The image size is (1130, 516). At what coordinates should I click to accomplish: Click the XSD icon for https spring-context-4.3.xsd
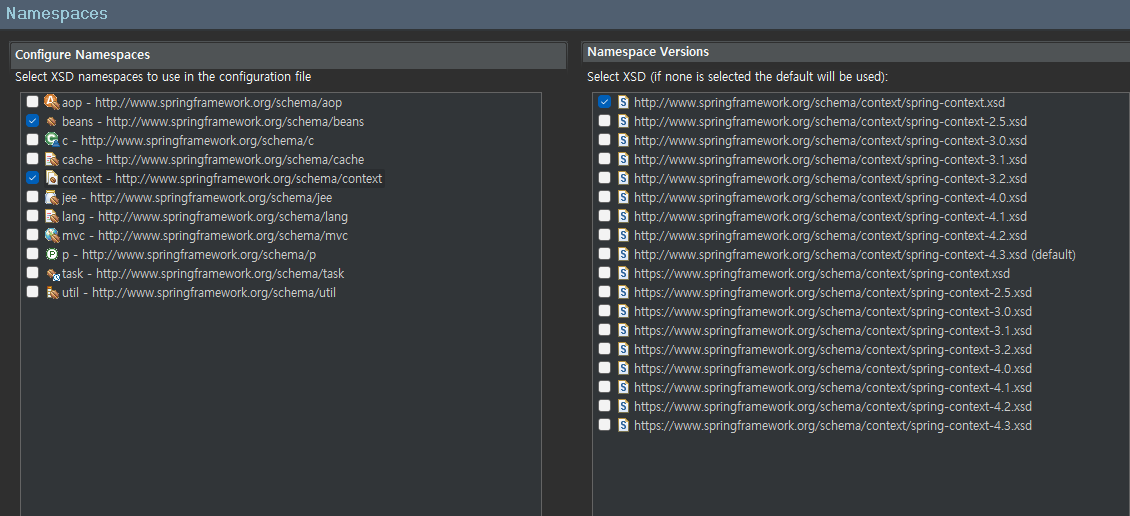tap(623, 425)
